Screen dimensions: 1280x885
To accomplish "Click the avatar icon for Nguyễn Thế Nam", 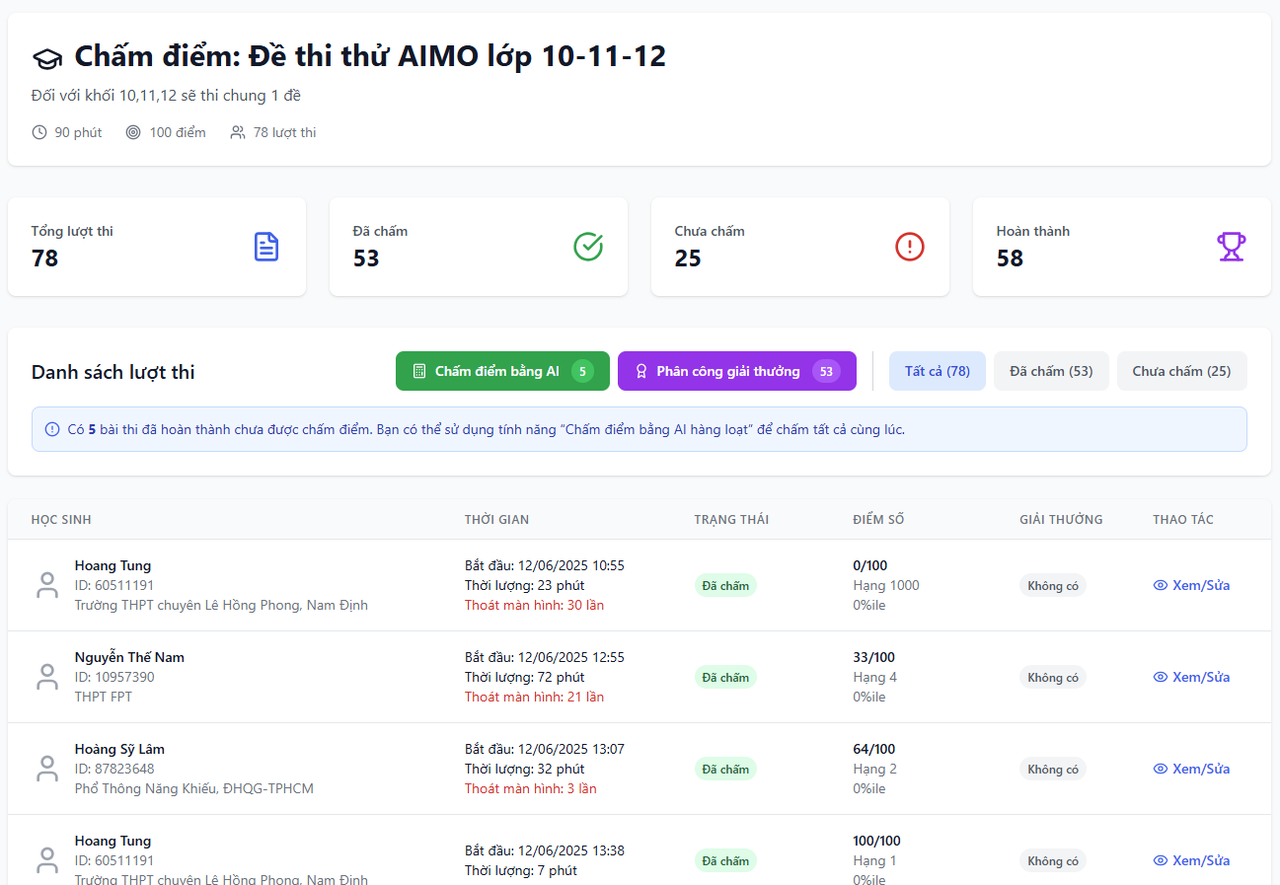I will (47, 677).
